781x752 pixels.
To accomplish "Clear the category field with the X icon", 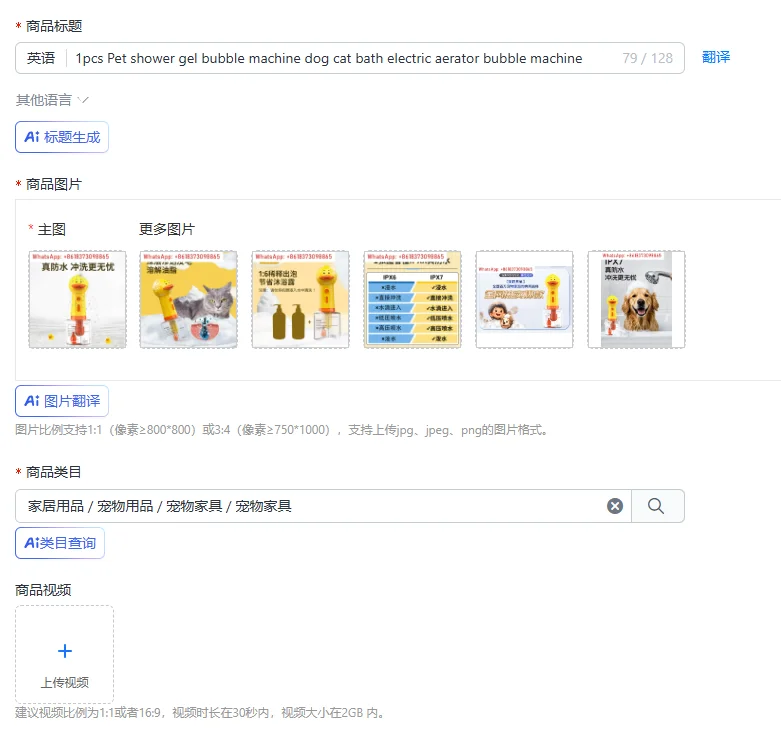I will tap(615, 506).
